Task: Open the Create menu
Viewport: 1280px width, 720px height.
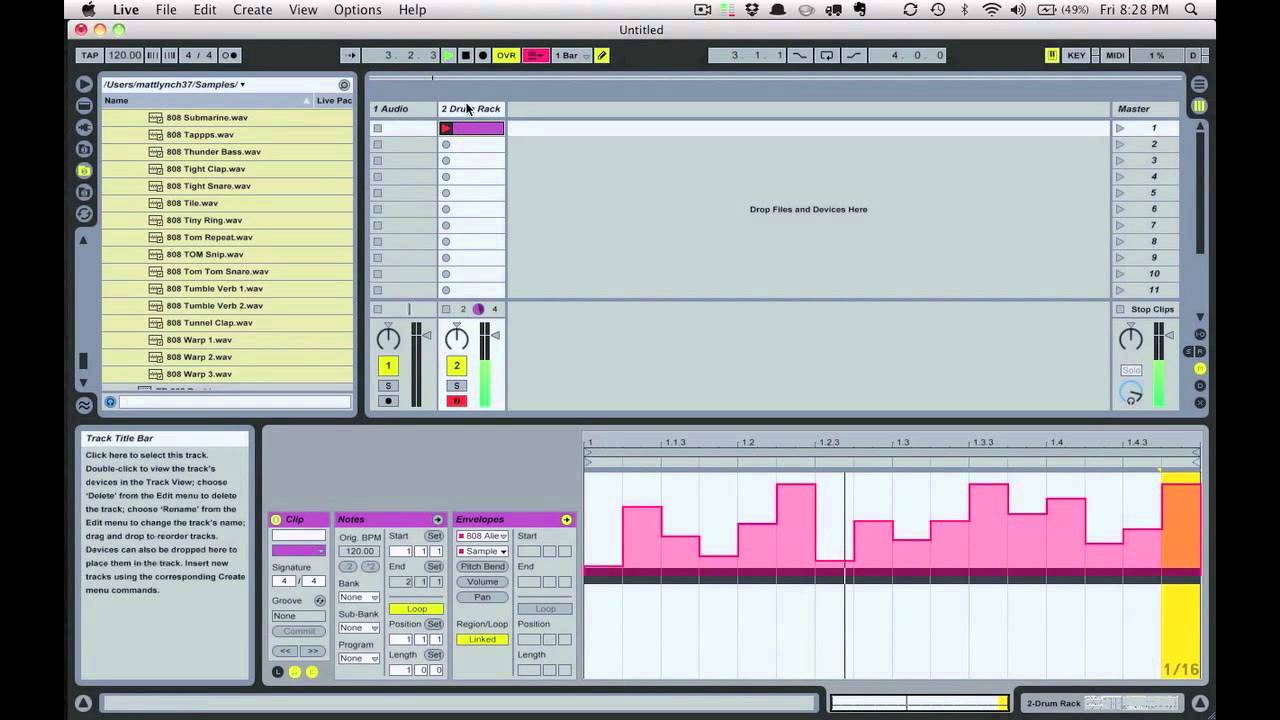Action: 252,9
